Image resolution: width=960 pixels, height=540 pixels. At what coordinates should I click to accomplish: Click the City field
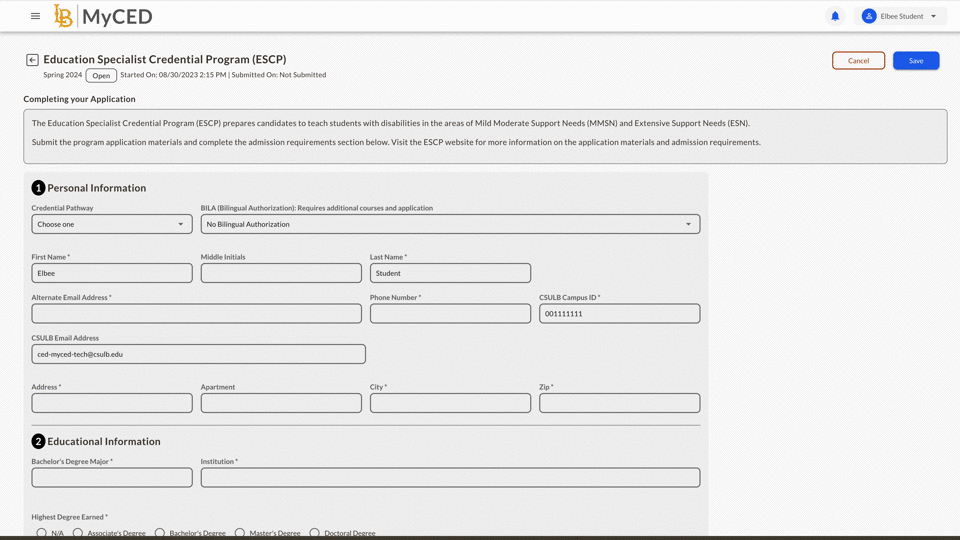pos(451,403)
